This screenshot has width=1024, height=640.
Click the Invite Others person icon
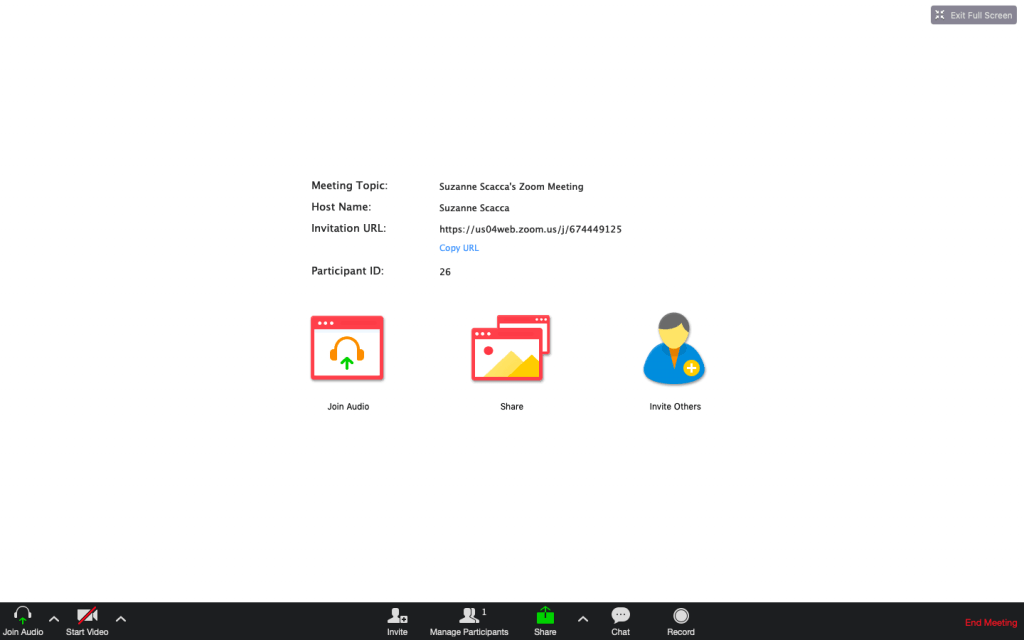coord(675,348)
